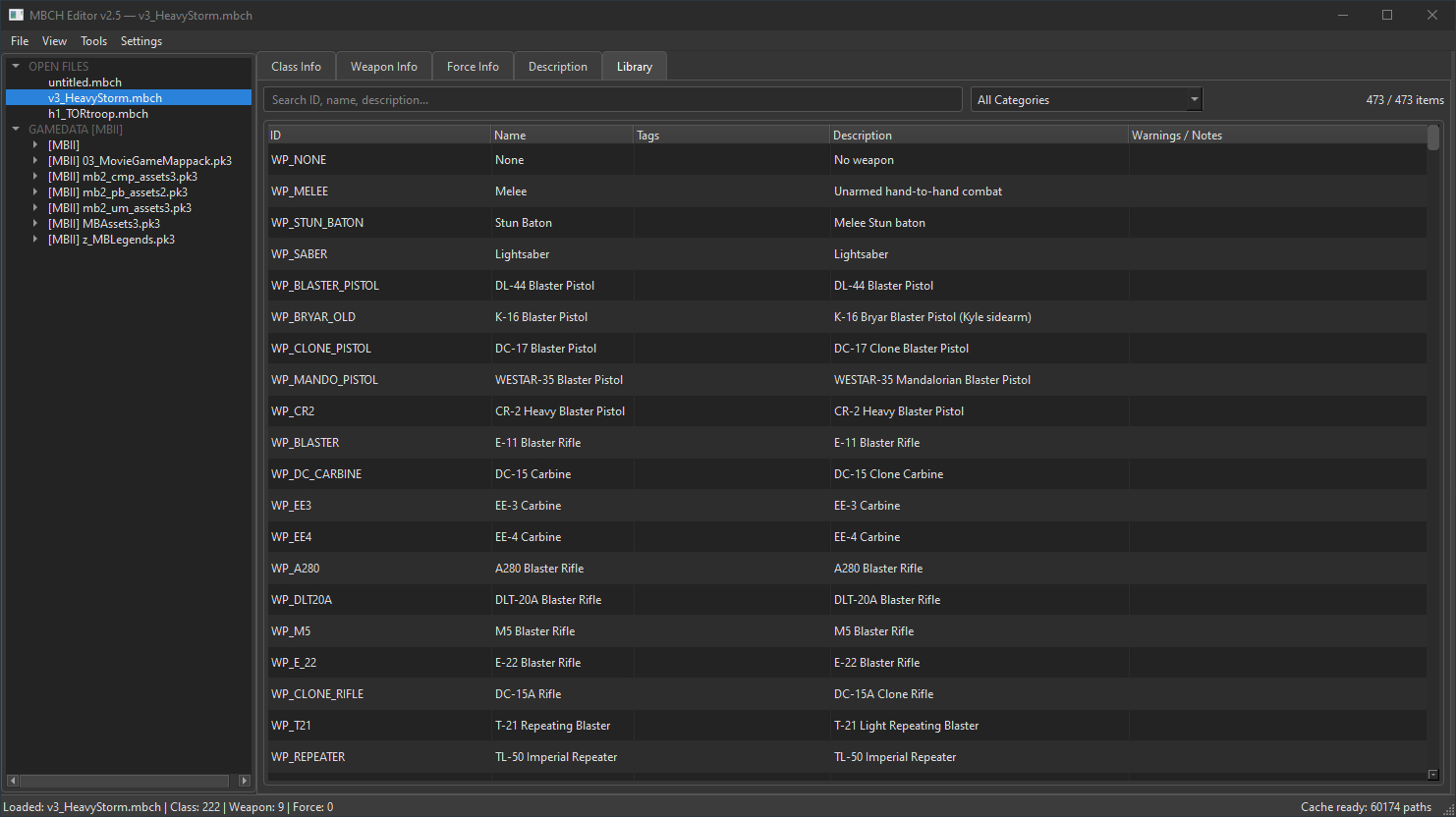Select h1_TORtroop.mbch in open files
This screenshot has height=817, width=1456.
(x=98, y=114)
